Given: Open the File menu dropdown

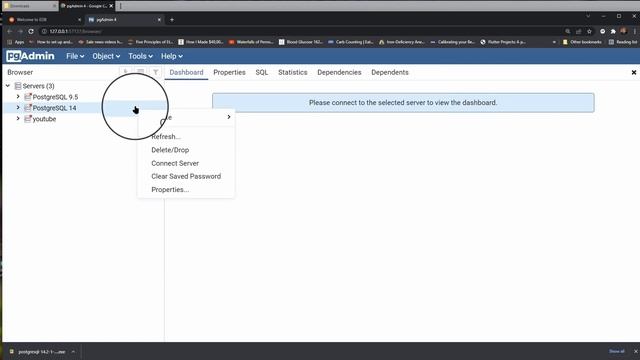Looking at the screenshot, I should [75, 56].
